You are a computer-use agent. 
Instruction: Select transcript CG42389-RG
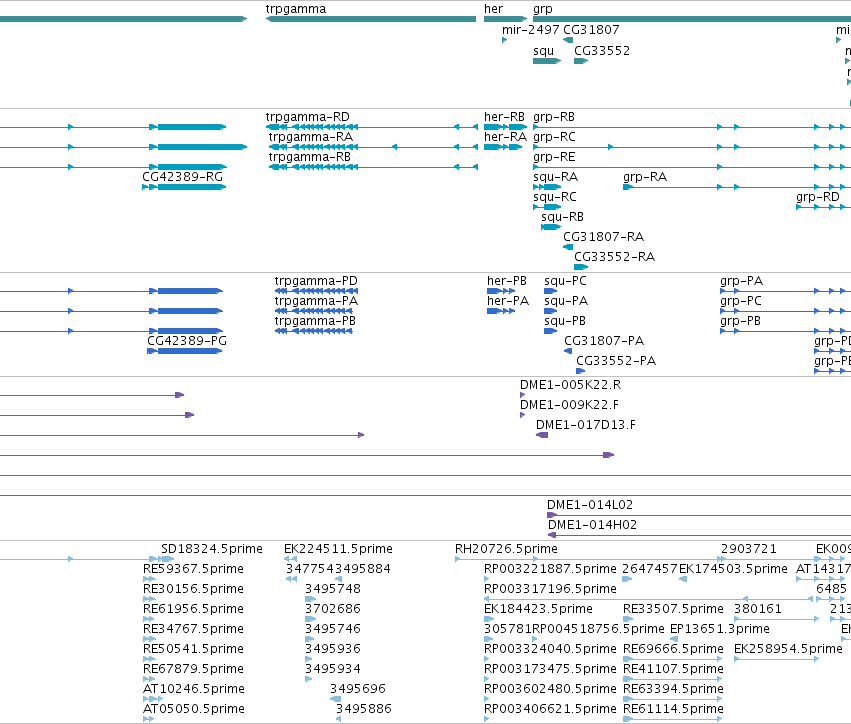184,187
